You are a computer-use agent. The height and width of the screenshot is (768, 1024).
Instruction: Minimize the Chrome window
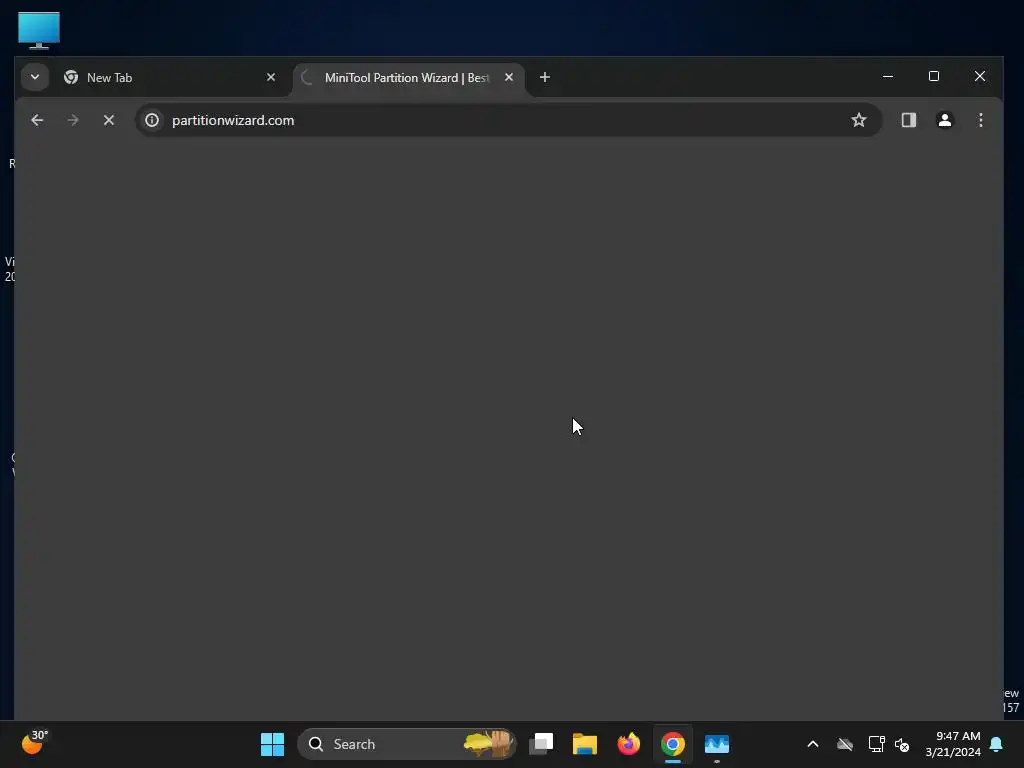[x=888, y=76]
